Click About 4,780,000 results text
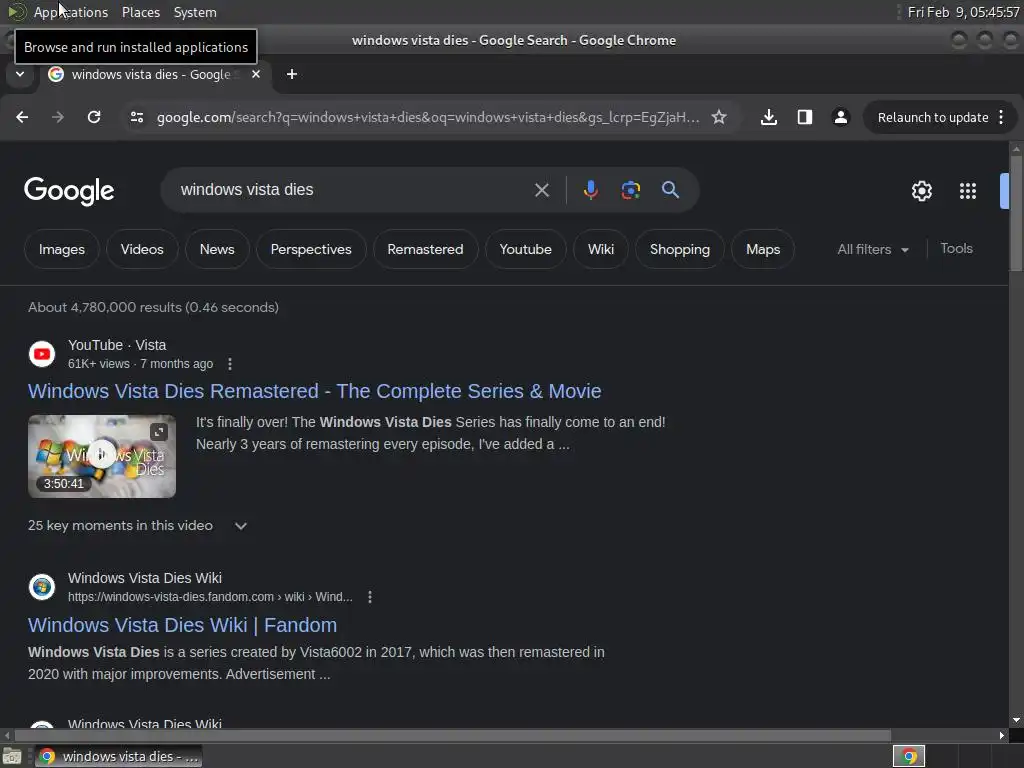Viewport: 1024px width, 768px height. [153, 307]
